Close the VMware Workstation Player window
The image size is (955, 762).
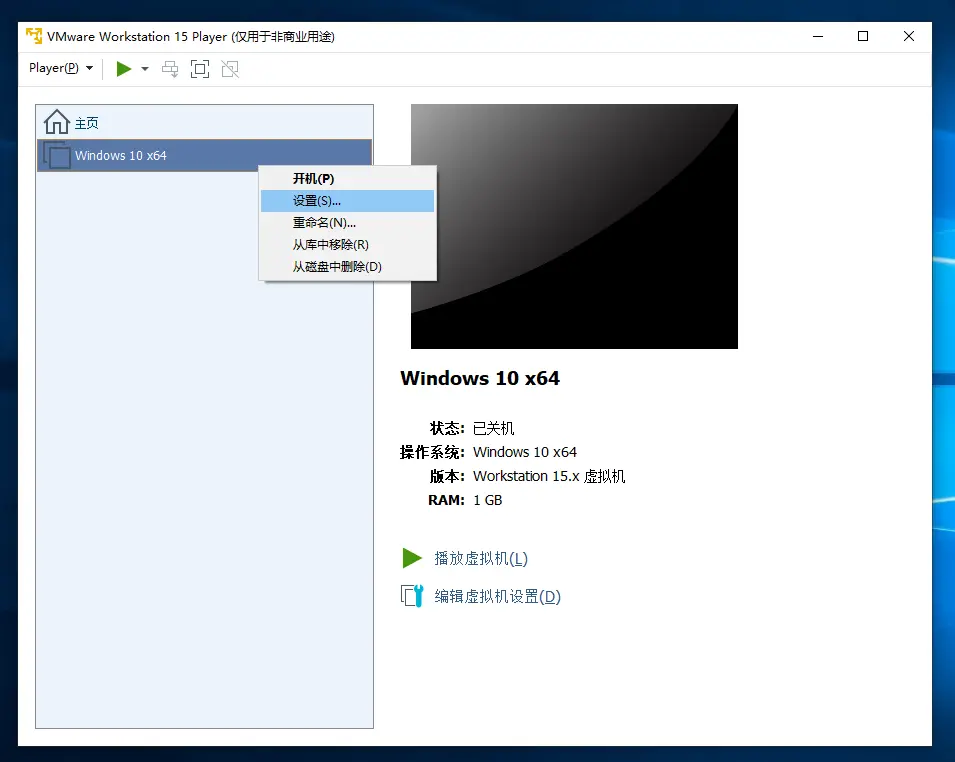point(909,37)
